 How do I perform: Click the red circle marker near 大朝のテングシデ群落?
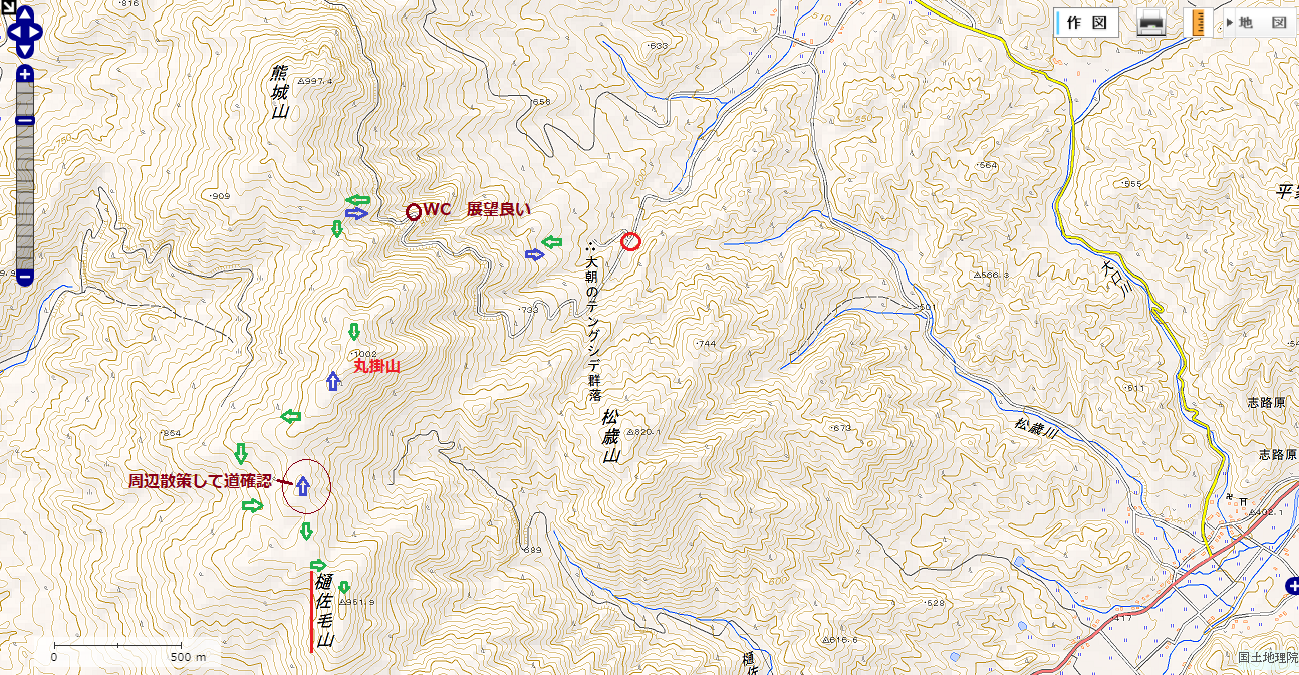(630, 241)
